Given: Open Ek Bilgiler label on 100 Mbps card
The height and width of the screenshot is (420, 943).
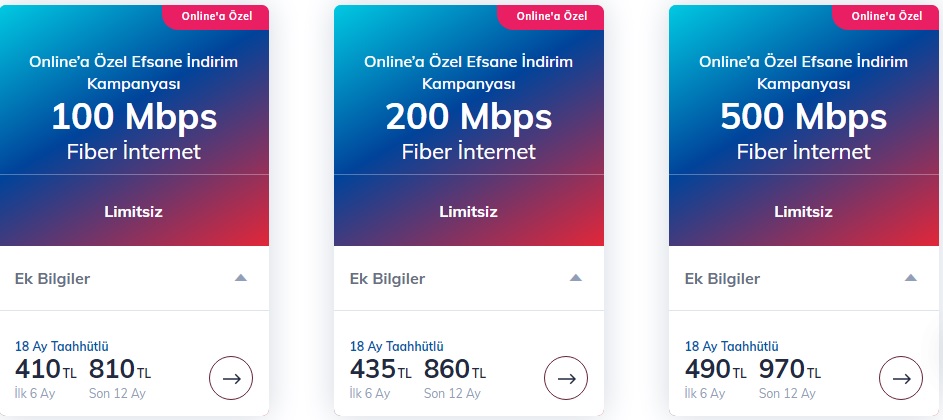Looking at the screenshot, I should 52,279.
